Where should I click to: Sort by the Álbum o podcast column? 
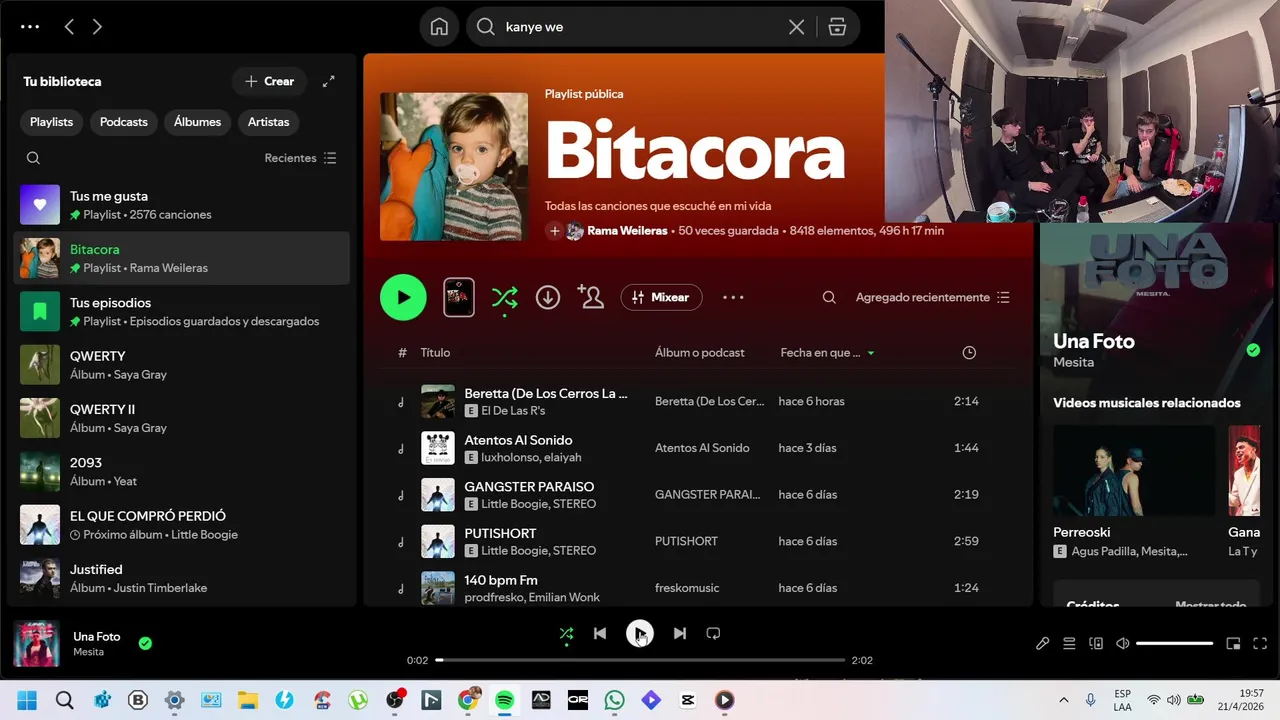point(700,353)
